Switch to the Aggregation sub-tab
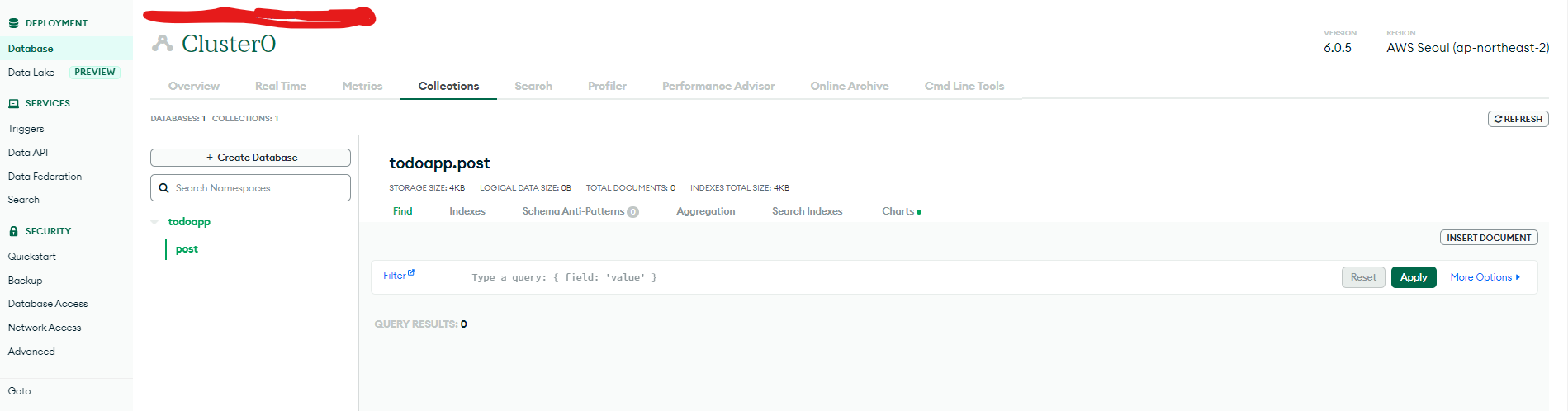 tap(706, 211)
